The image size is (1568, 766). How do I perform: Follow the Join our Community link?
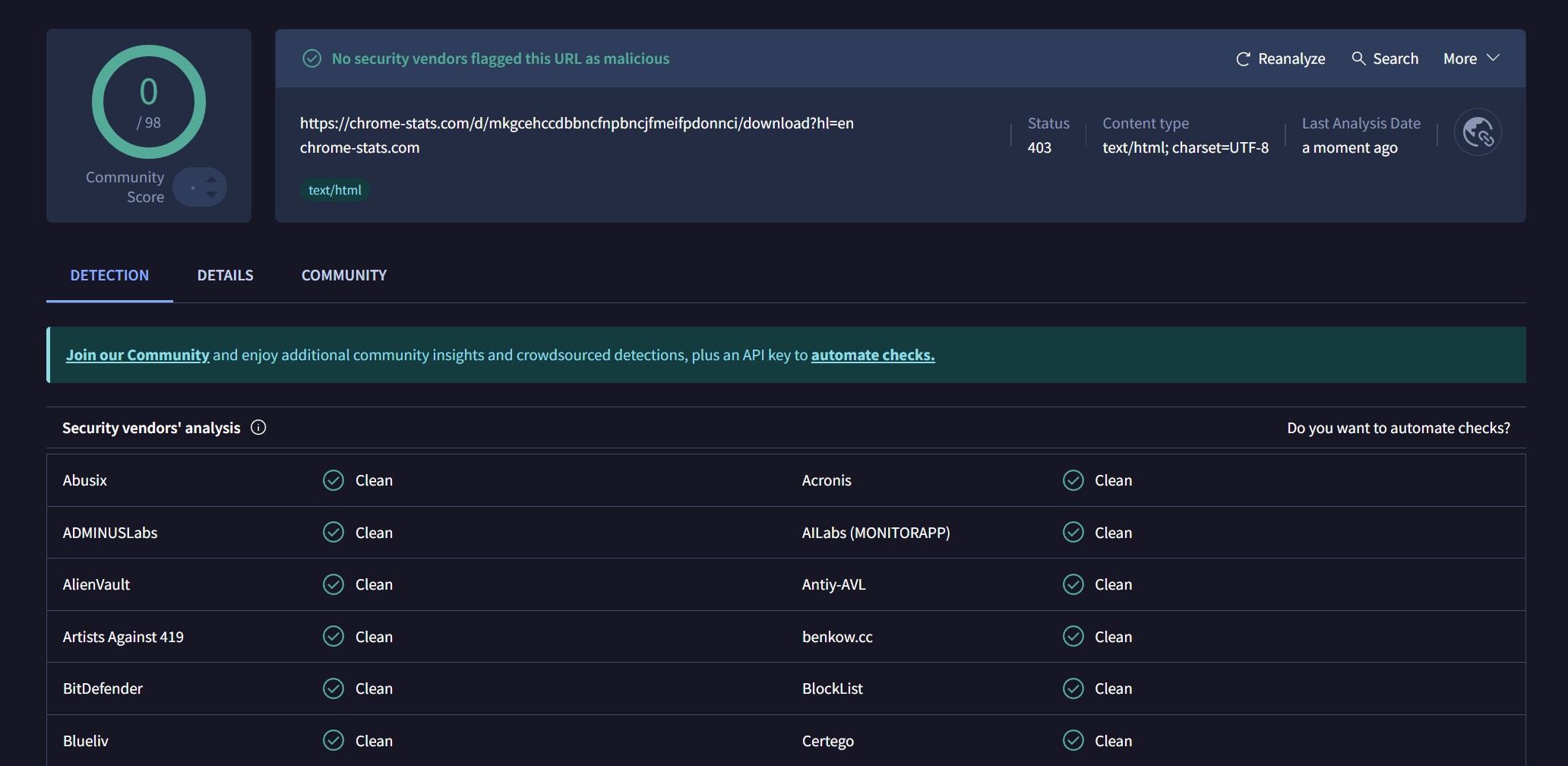tap(138, 355)
